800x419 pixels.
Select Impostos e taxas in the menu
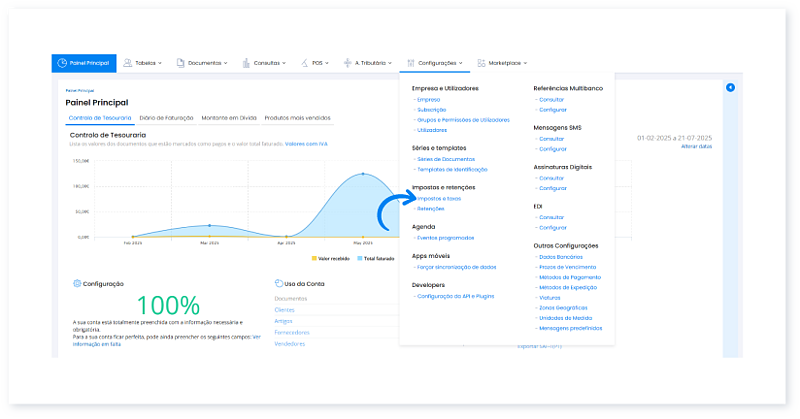[x=440, y=198]
